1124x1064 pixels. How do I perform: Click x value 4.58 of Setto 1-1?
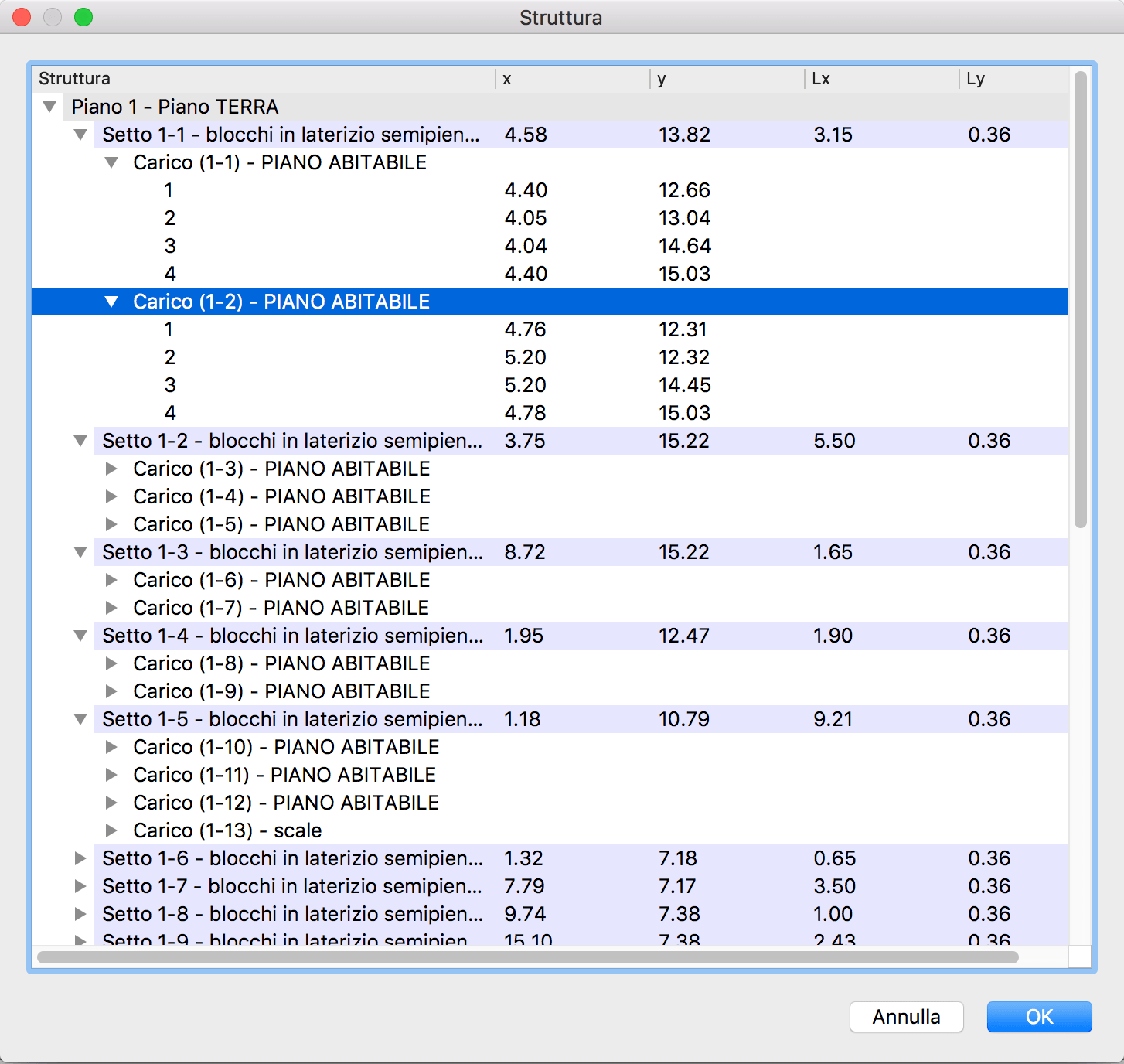click(x=526, y=135)
